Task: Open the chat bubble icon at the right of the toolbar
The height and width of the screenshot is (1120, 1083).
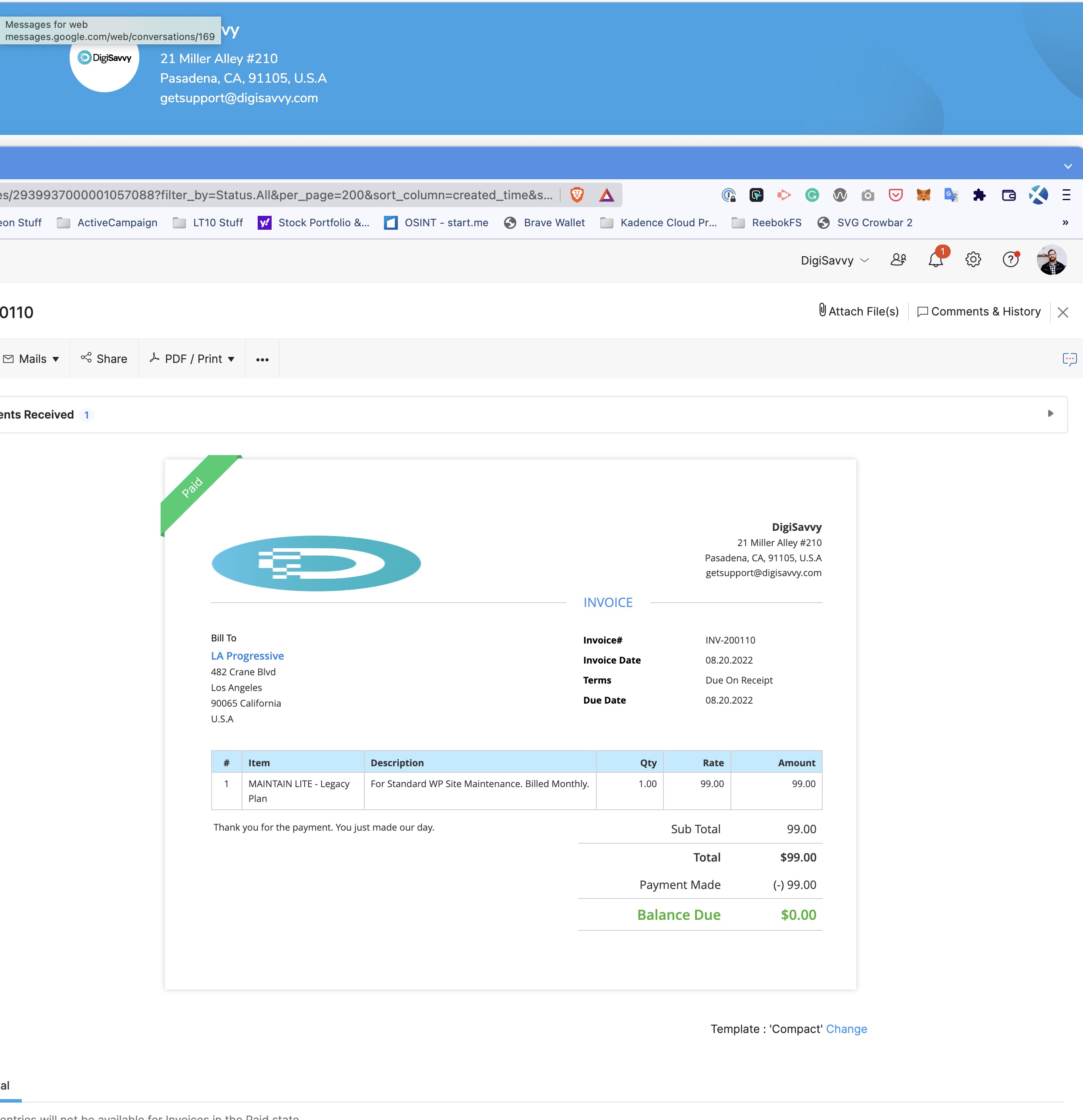Action: pyautogui.click(x=1069, y=359)
